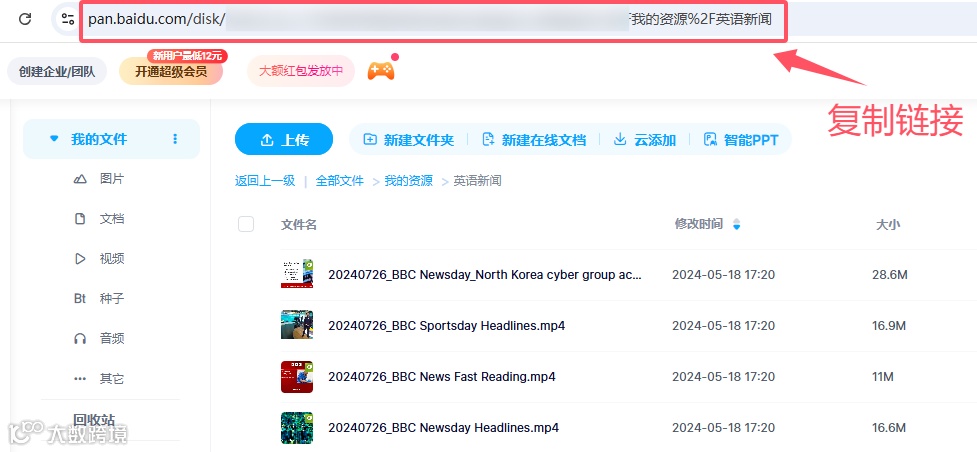Screen dimensions: 977x452
Task: Open file 20240726_BBC Newsday_North Korea cyber group
Action: pos(485,275)
